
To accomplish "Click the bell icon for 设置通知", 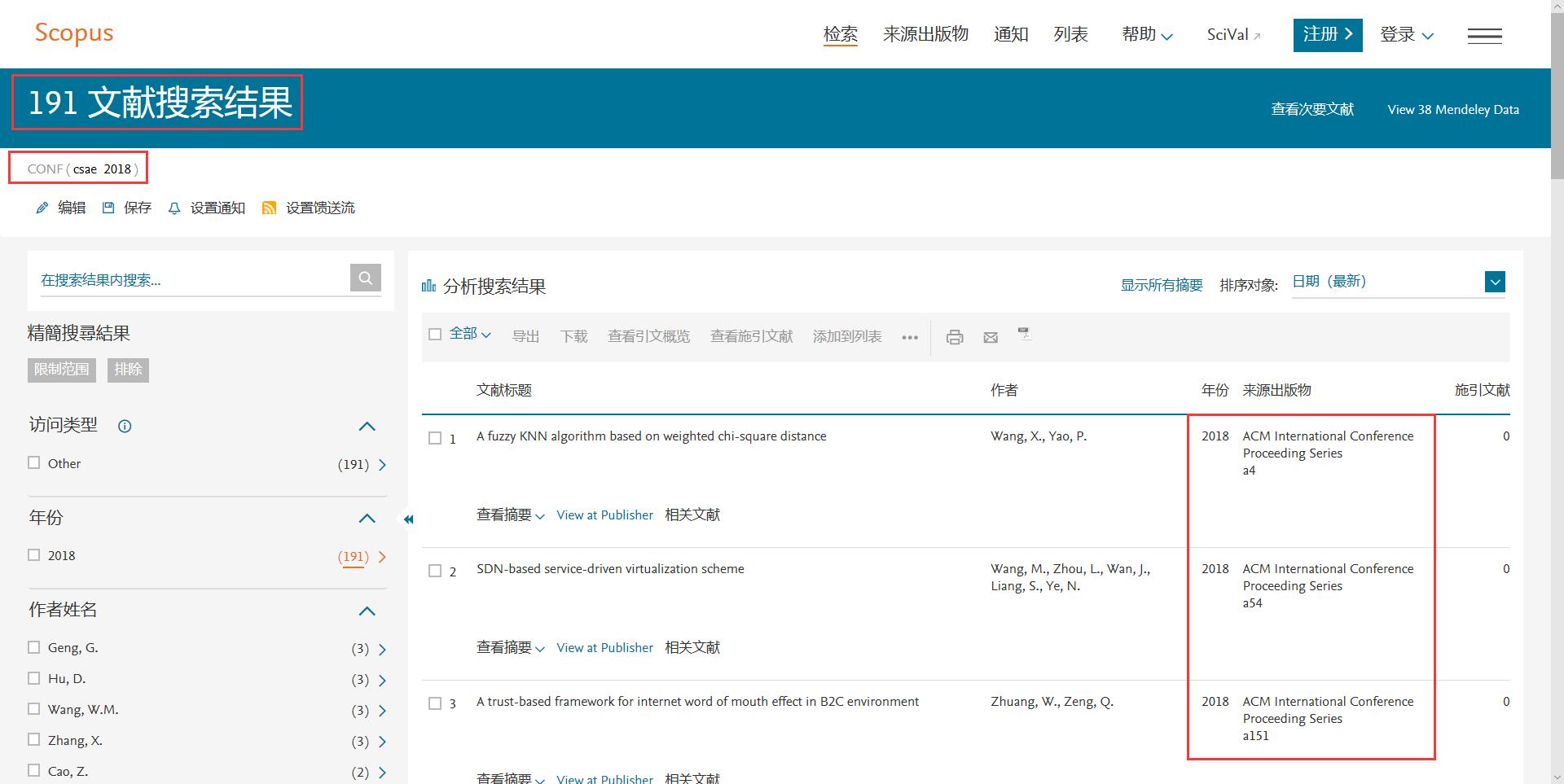I will pos(174,208).
